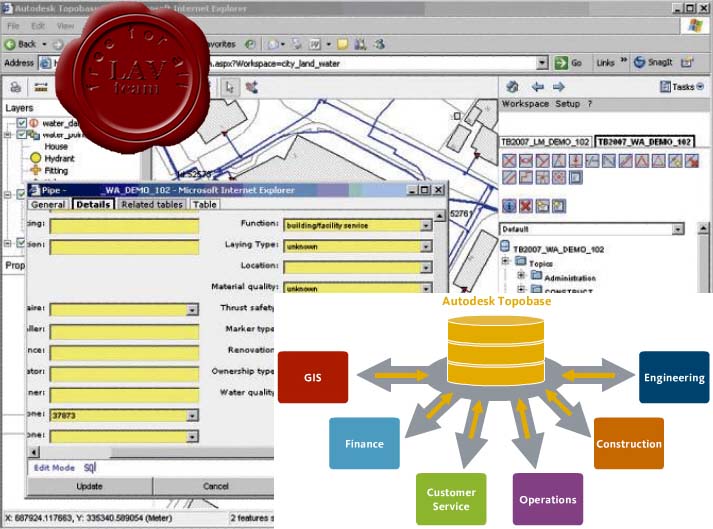Image resolution: width=713 pixels, height=529 pixels.
Task: Select the parallel diagonal lines tool icon
Action: (x=509, y=177)
